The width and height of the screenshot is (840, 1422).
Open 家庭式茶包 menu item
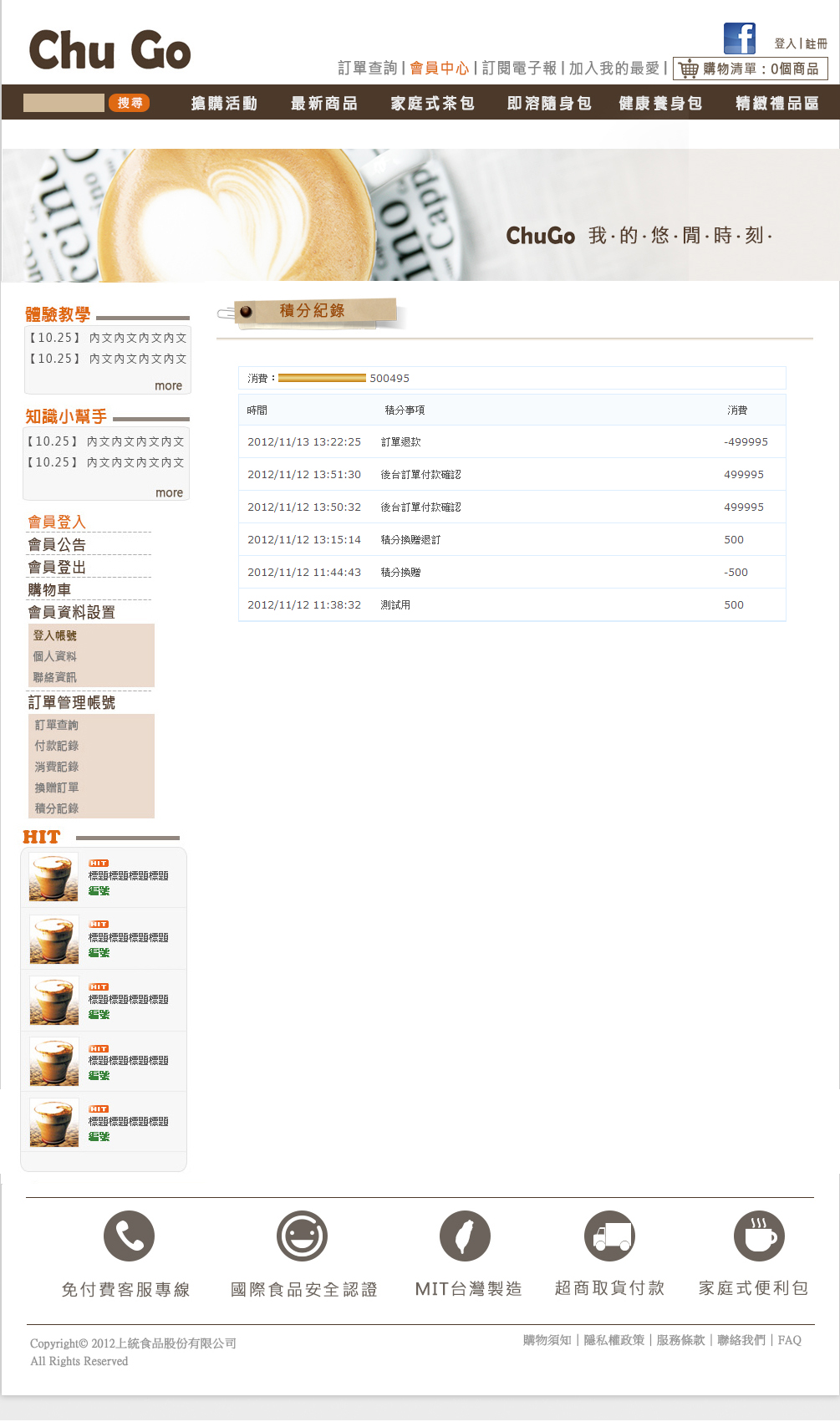point(432,104)
